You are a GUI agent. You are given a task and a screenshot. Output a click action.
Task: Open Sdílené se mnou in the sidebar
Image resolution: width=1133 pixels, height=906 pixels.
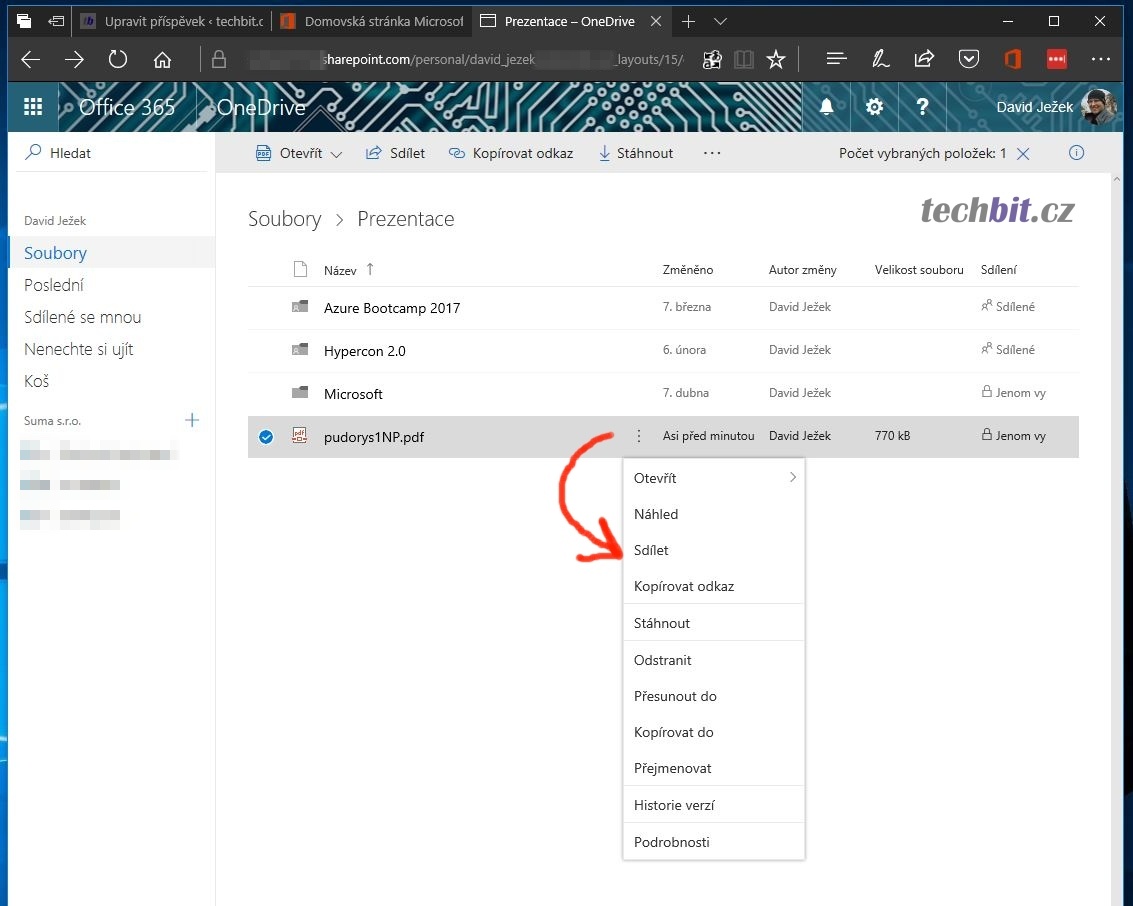(82, 317)
